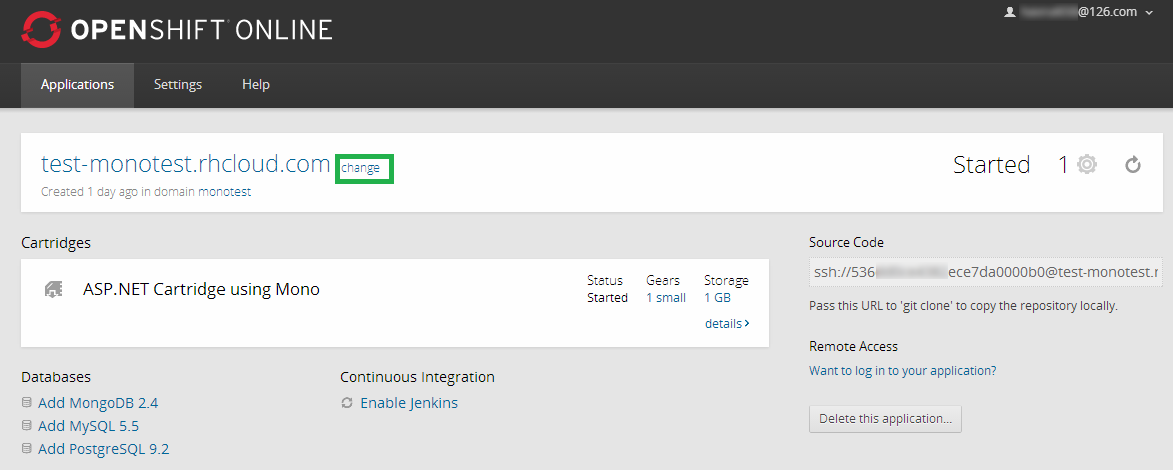Click the change link next to app URL
Viewport: 1173px width, 470px height.
[x=361, y=168]
